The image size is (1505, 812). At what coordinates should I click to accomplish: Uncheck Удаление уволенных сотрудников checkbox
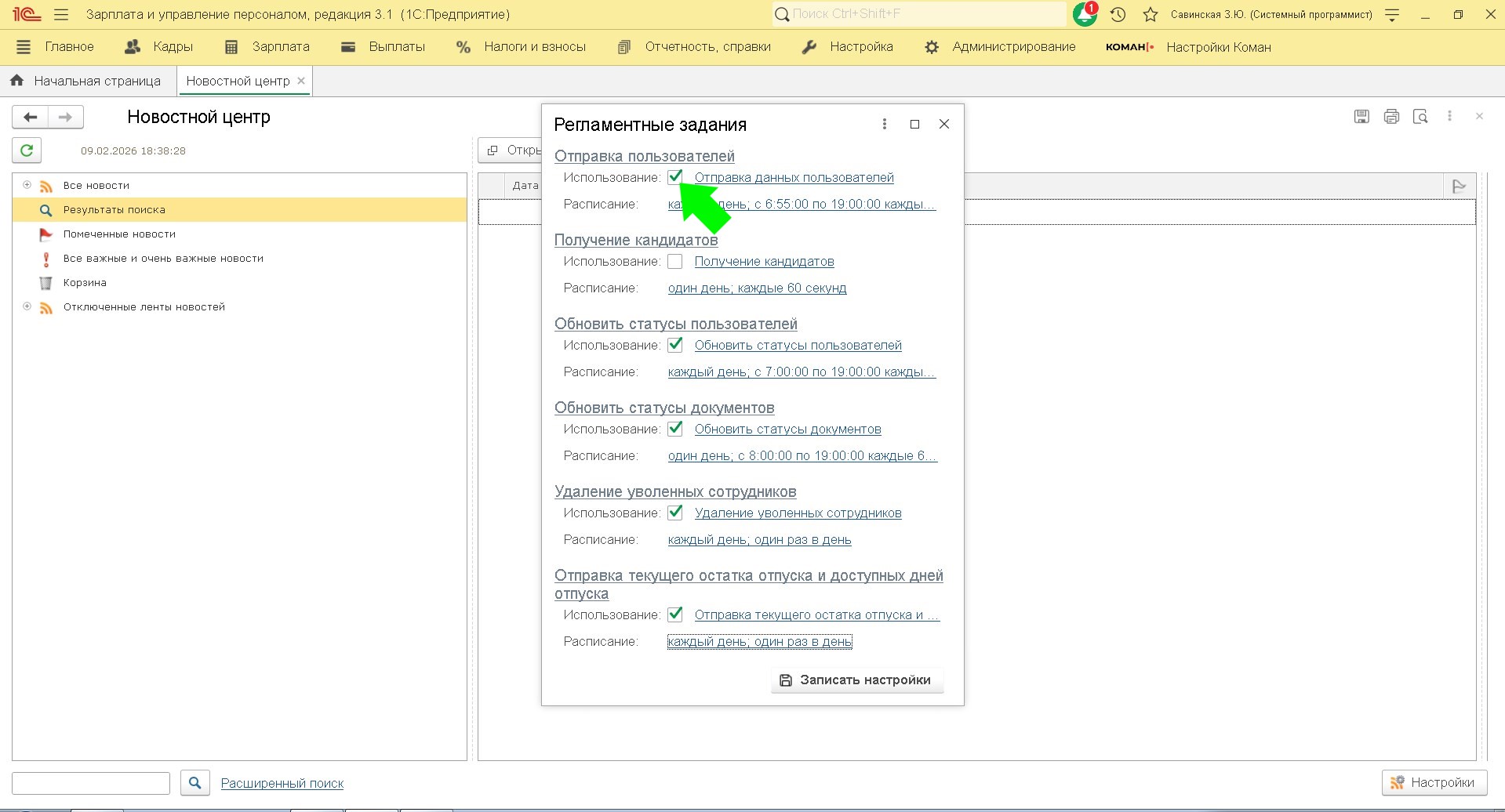(x=675, y=513)
